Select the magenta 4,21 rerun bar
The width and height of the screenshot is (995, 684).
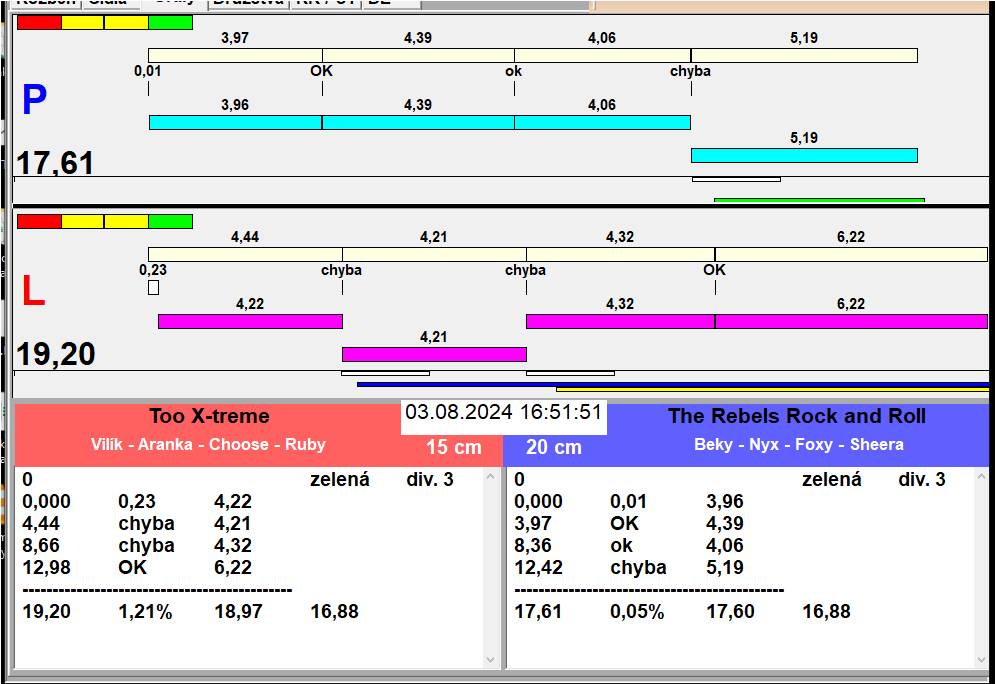click(434, 354)
